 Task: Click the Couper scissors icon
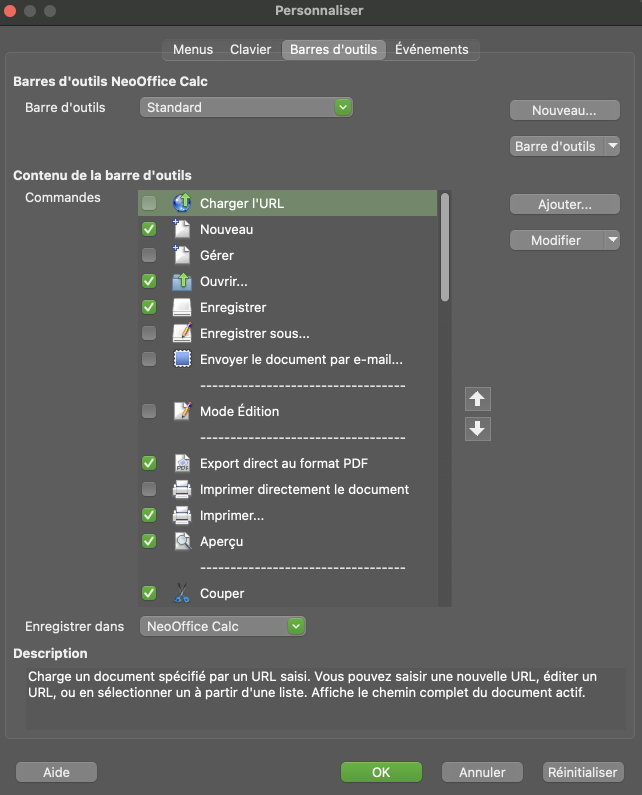[x=181, y=594]
